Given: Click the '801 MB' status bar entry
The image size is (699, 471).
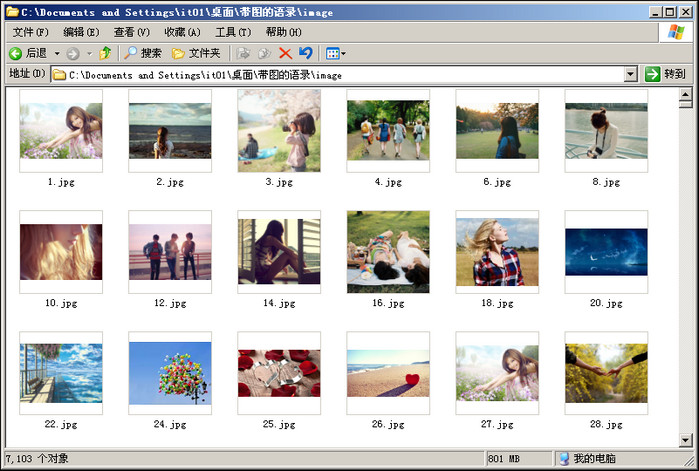Looking at the screenshot, I should pos(504,459).
